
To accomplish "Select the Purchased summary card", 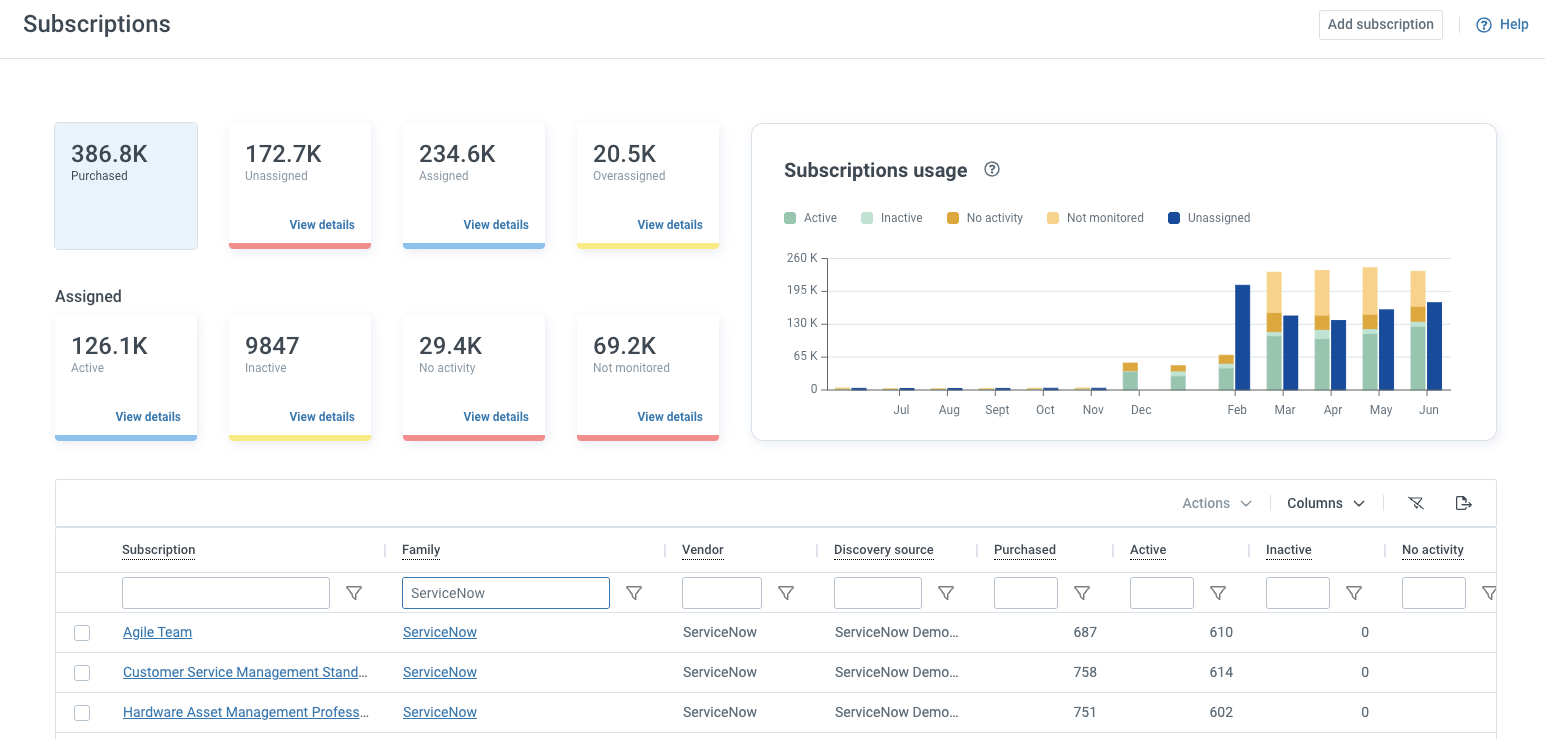I will (126, 186).
